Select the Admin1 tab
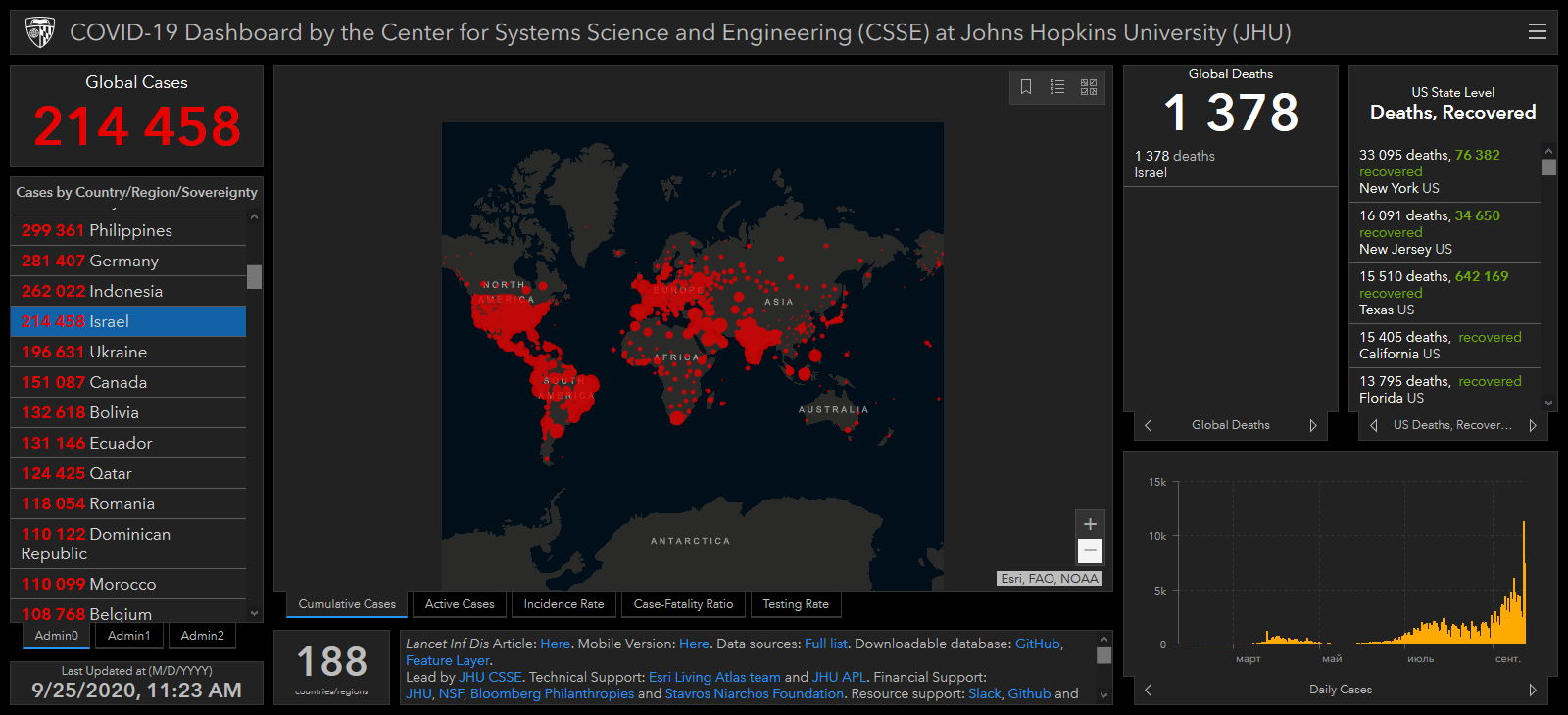 [x=129, y=636]
